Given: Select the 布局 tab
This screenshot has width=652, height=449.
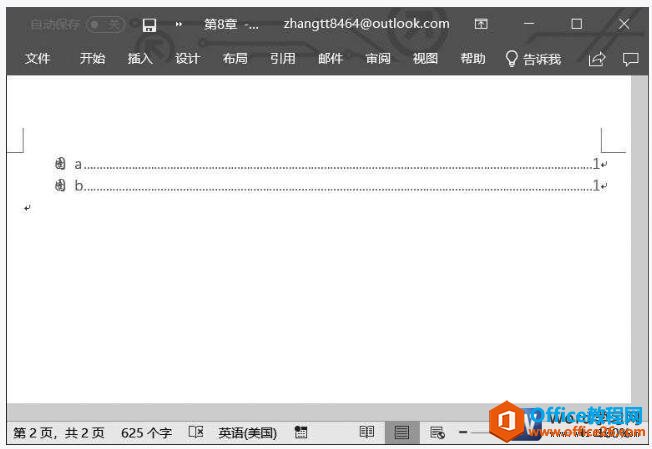Looking at the screenshot, I should (235, 58).
